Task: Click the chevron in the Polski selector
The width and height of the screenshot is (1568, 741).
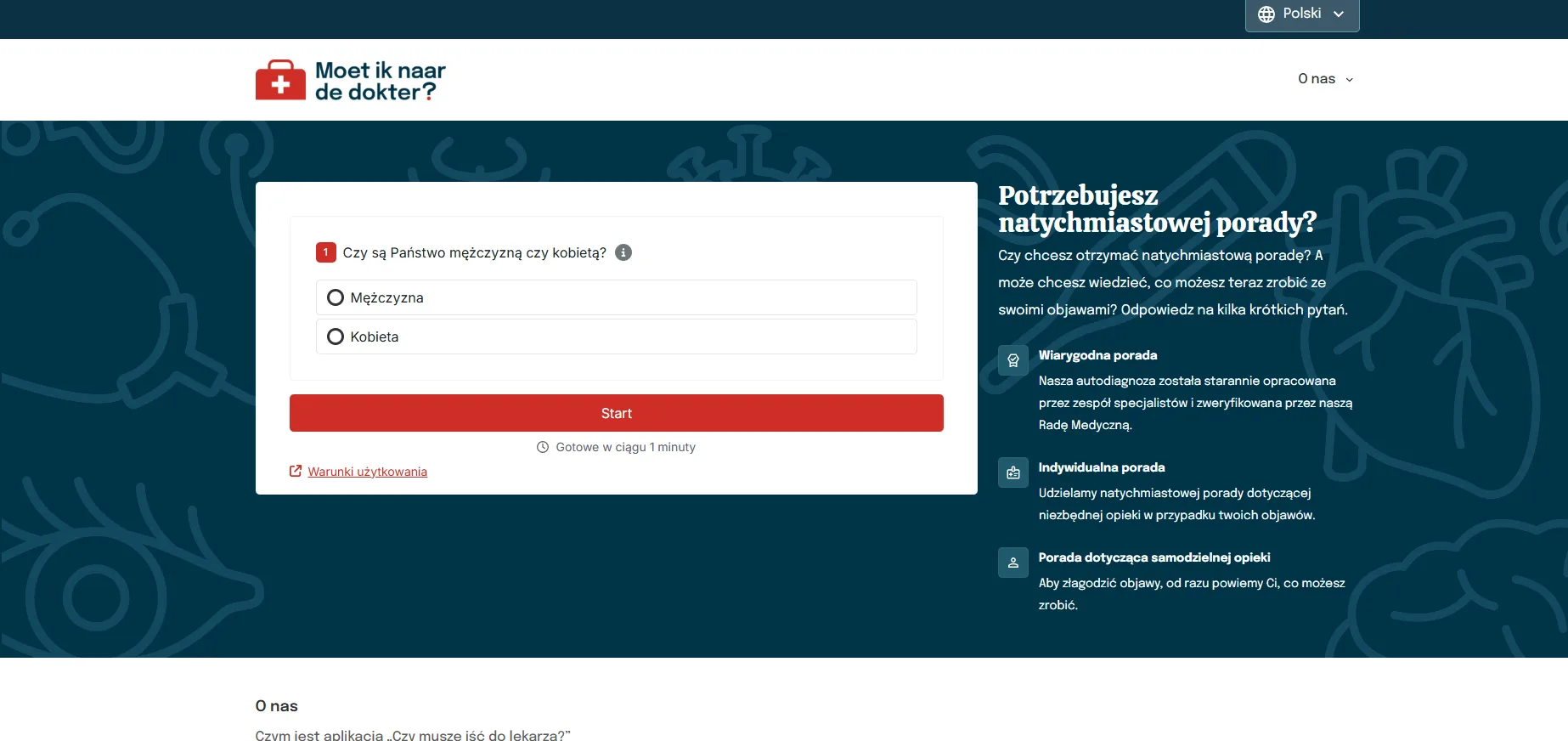Action: (1339, 14)
